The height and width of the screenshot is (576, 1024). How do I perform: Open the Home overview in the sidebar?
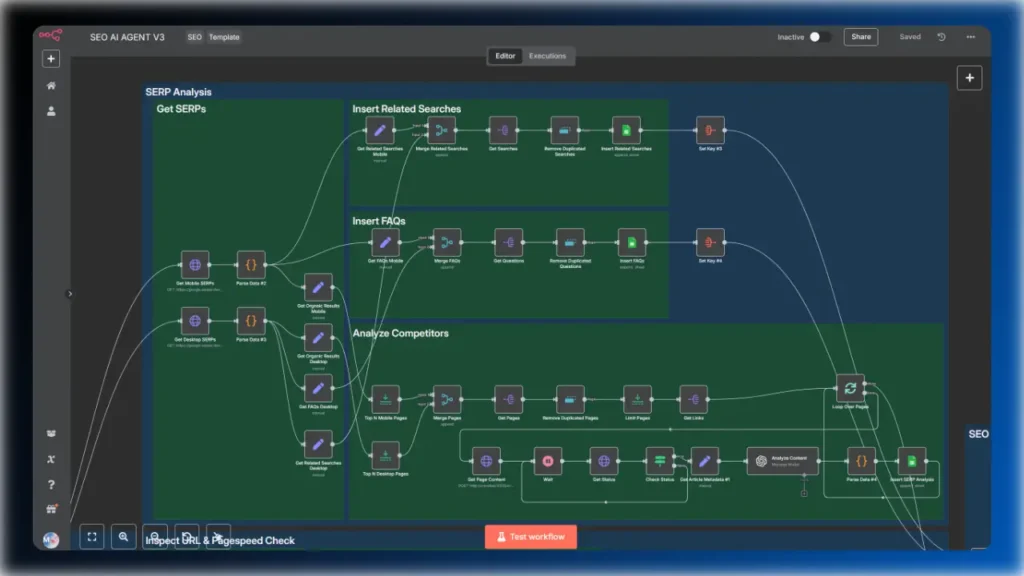click(x=51, y=86)
